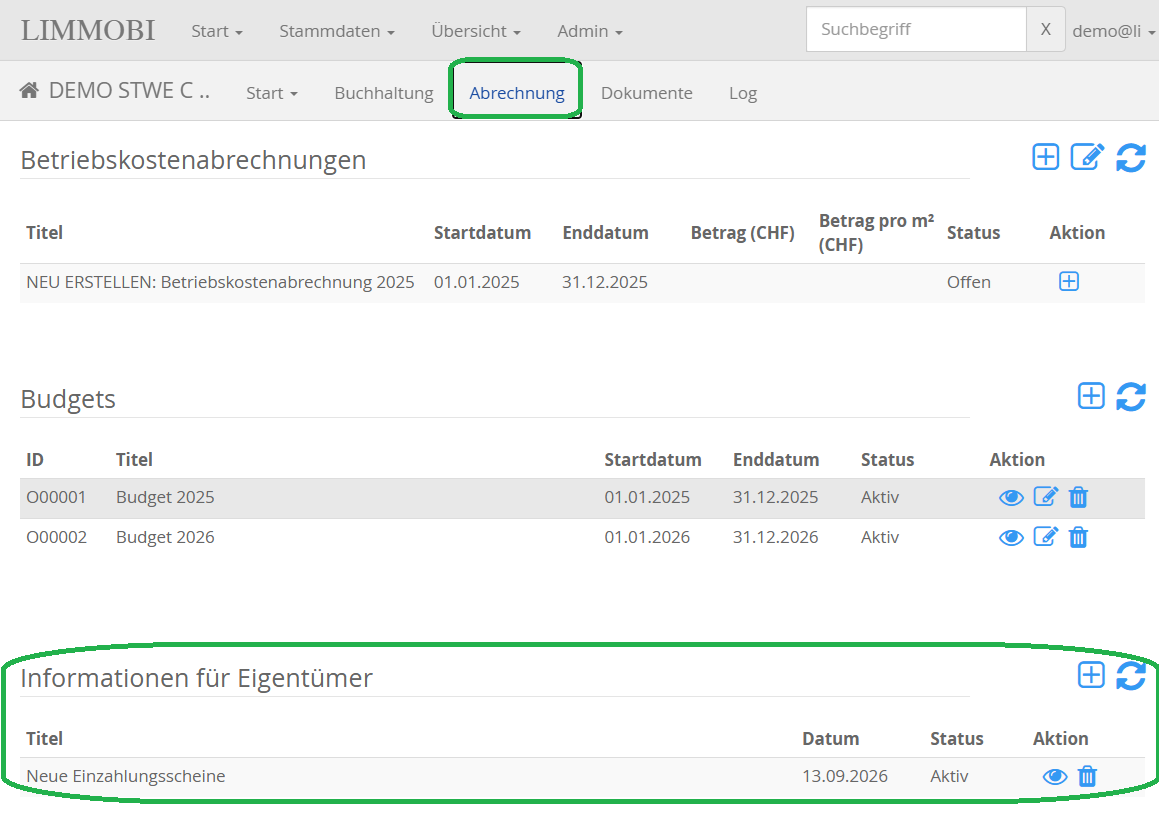Click the home icon next to DEMO STWE
The image size is (1159, 829).
pos(30,91)
